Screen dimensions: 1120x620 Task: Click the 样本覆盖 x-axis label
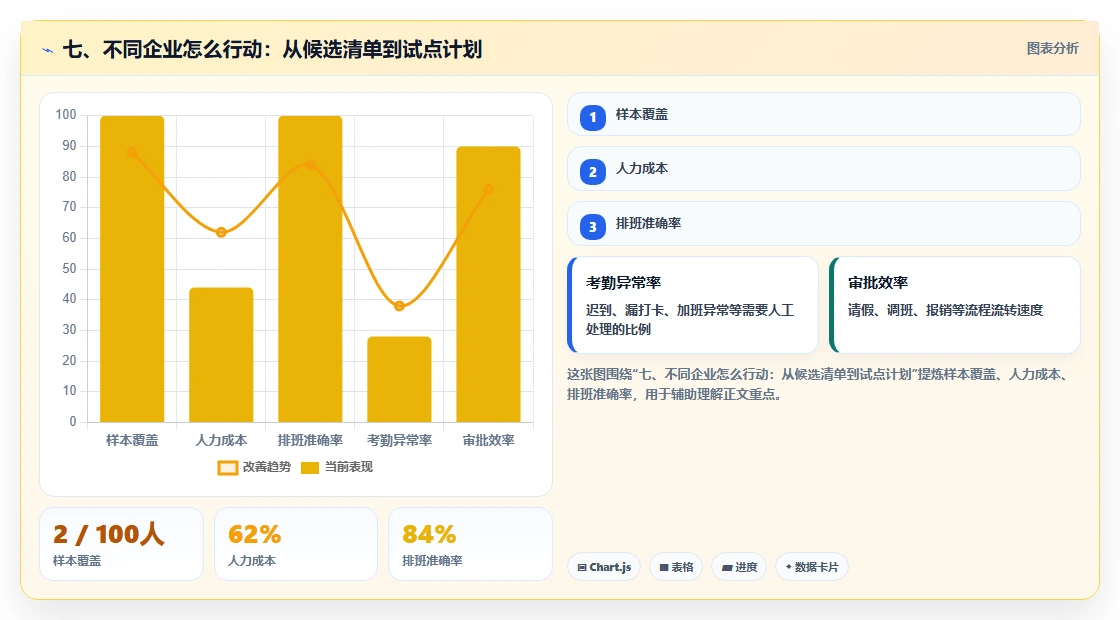[132, 440]
